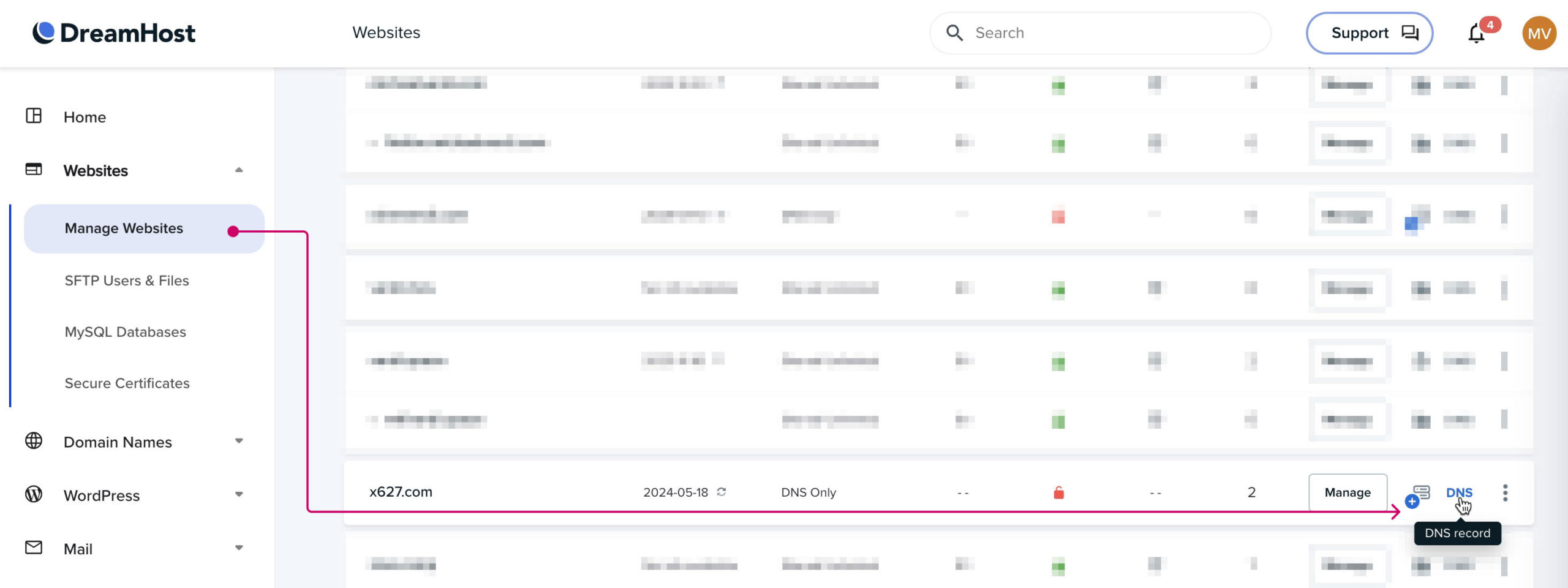The height and width of the screenshot is (588, 1568).
Task: Click the DNS Only hosting label
Action: [x=809, y=492]
